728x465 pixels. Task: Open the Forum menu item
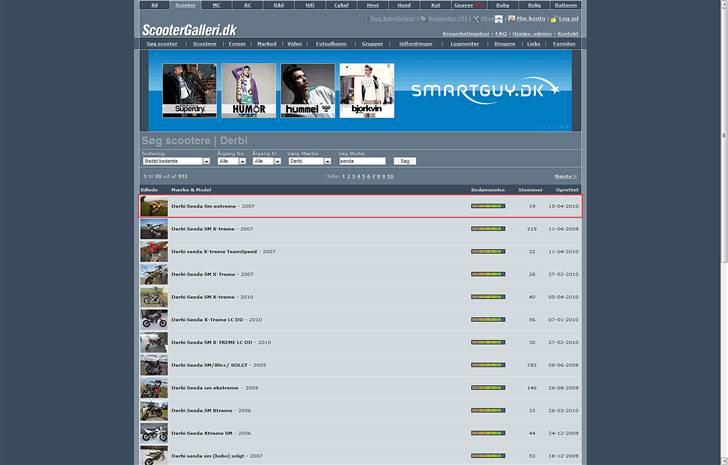coord(237,44)
